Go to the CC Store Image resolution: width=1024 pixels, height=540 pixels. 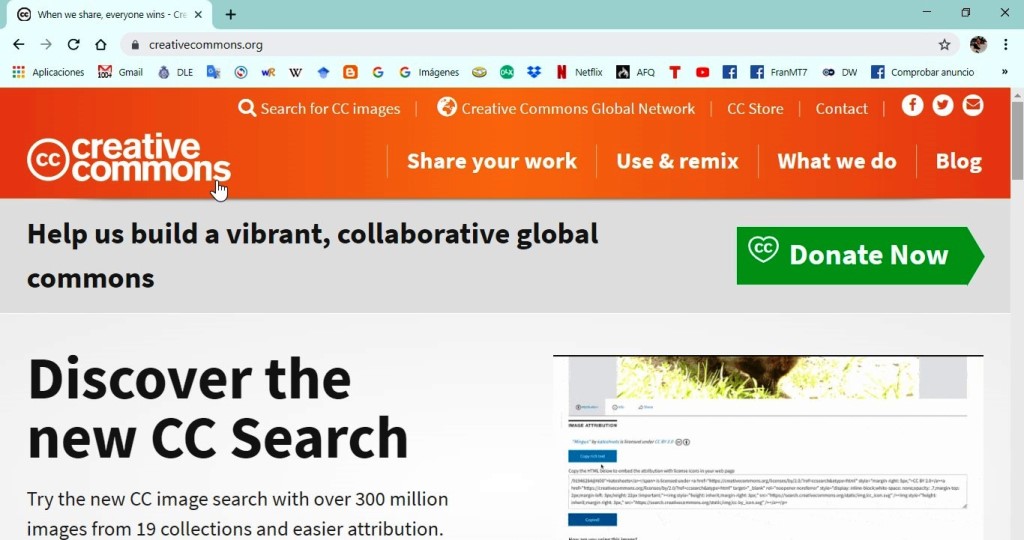coord(756,109)
